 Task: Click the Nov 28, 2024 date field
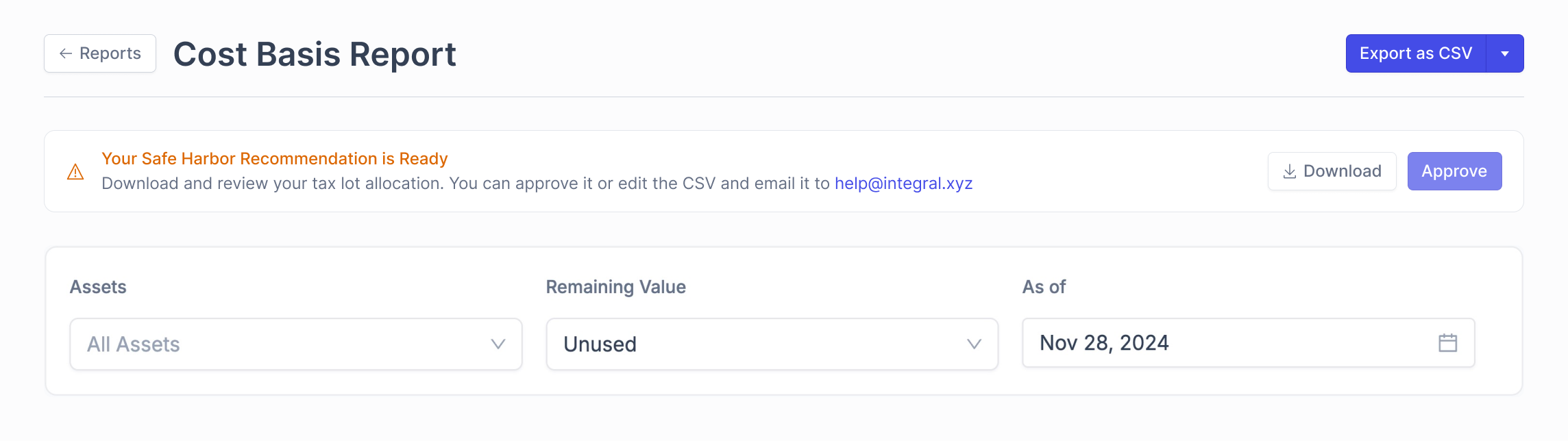1220,342
